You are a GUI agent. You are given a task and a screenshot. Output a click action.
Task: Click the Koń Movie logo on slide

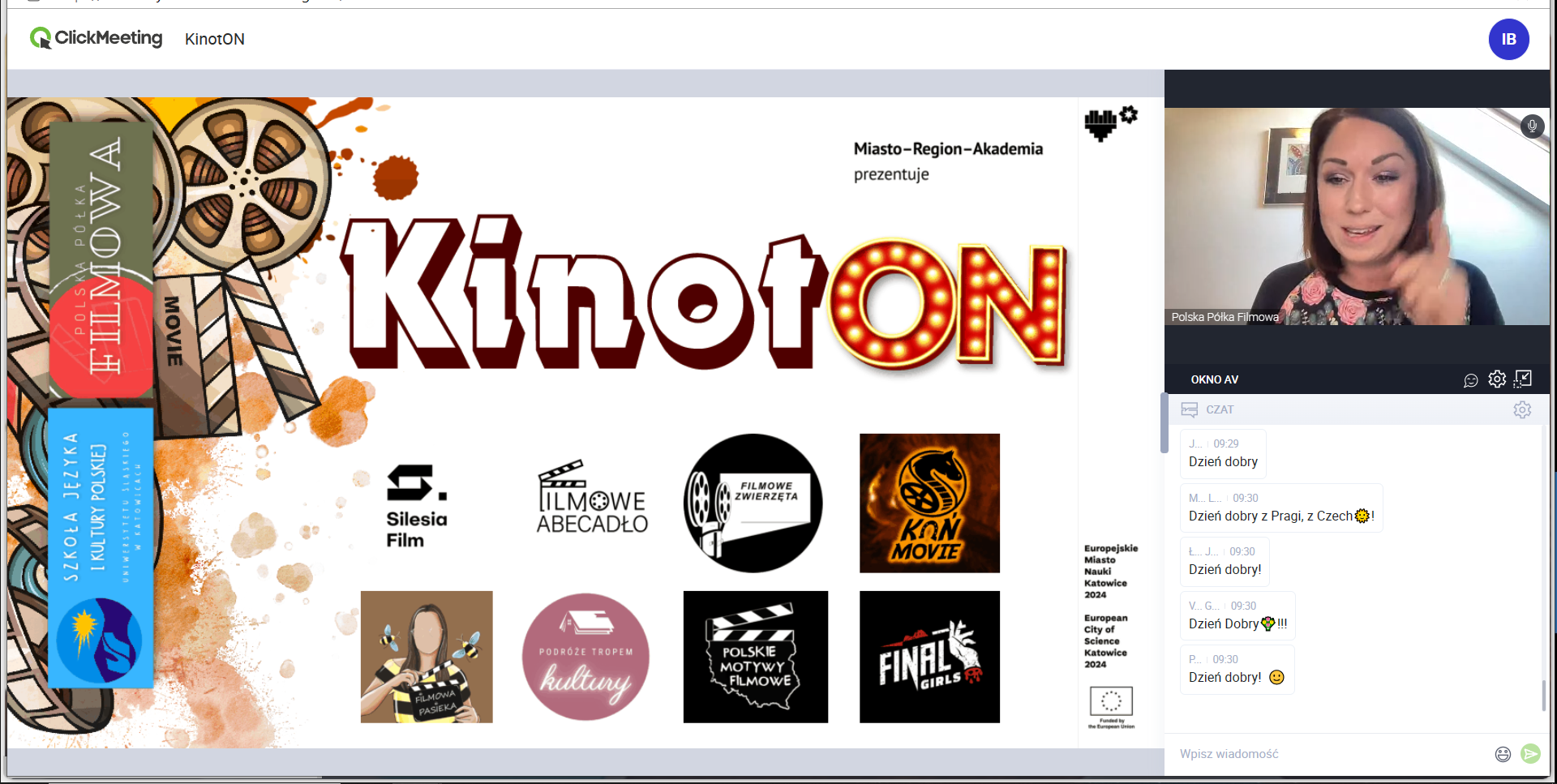tap(929, 503)
